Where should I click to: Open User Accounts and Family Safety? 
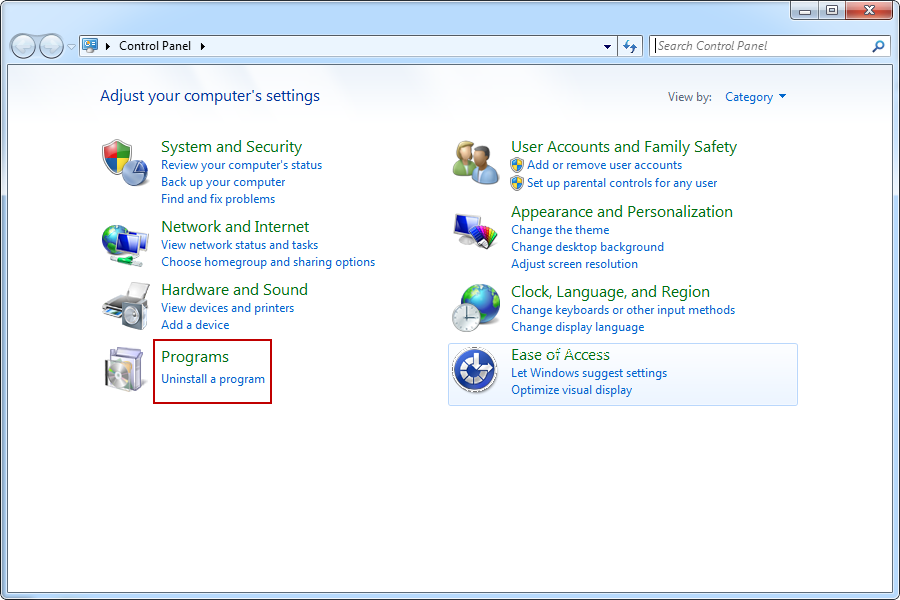coord(623,147)
